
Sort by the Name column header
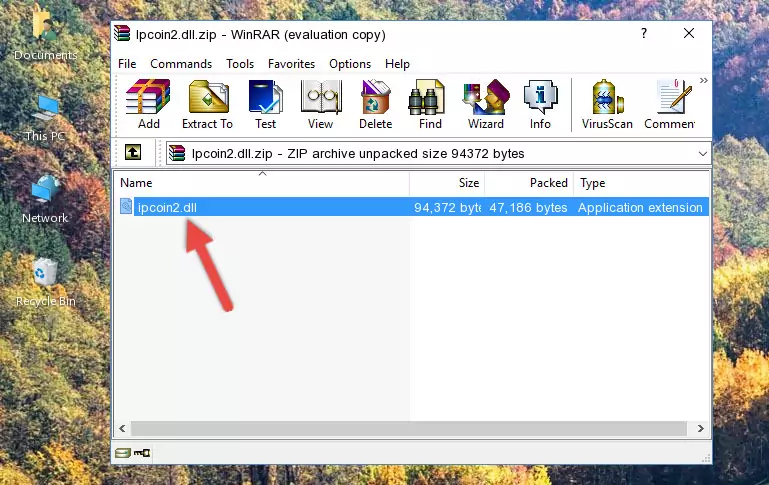point(262,183)
